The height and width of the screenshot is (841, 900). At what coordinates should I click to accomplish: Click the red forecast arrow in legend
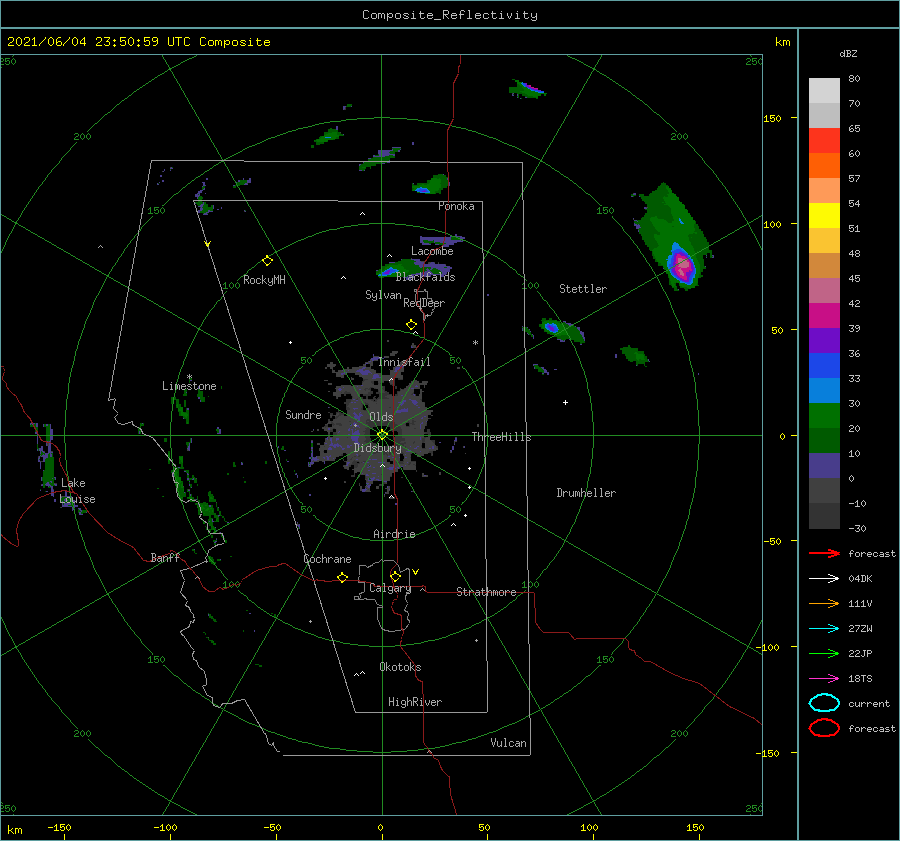tap(824, 553)
